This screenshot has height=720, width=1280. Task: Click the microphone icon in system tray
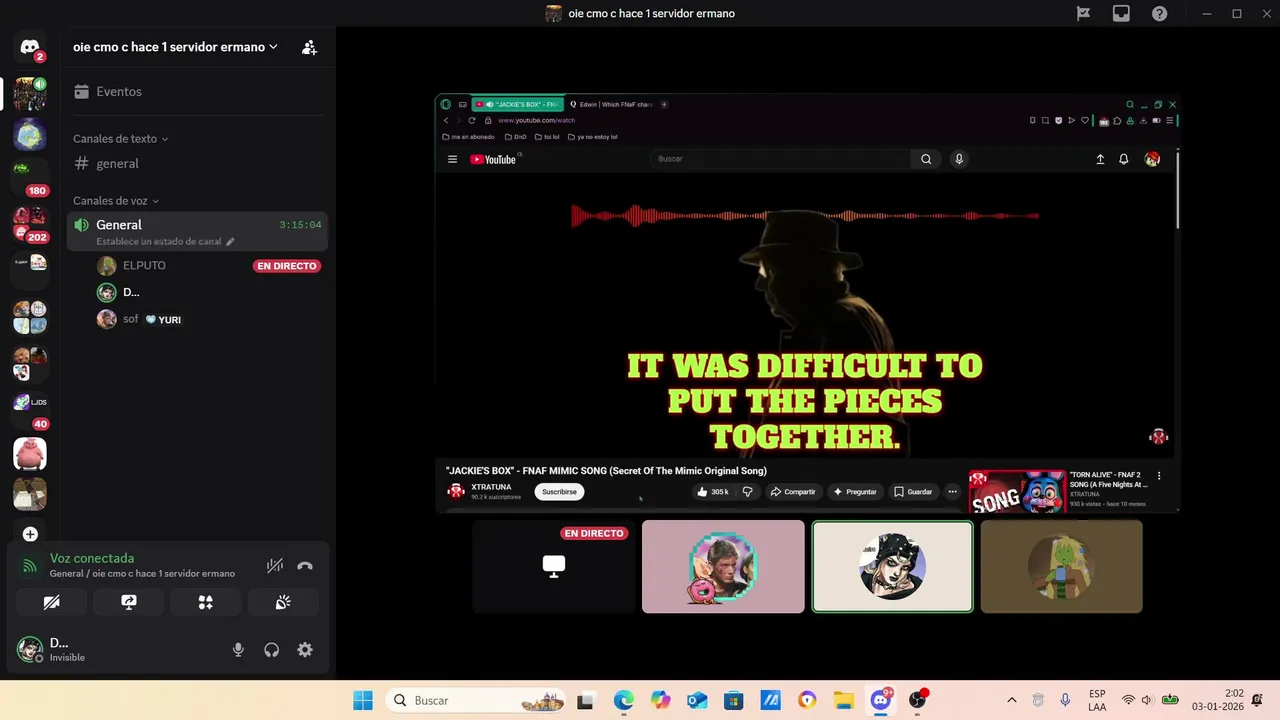[1065, 700]
